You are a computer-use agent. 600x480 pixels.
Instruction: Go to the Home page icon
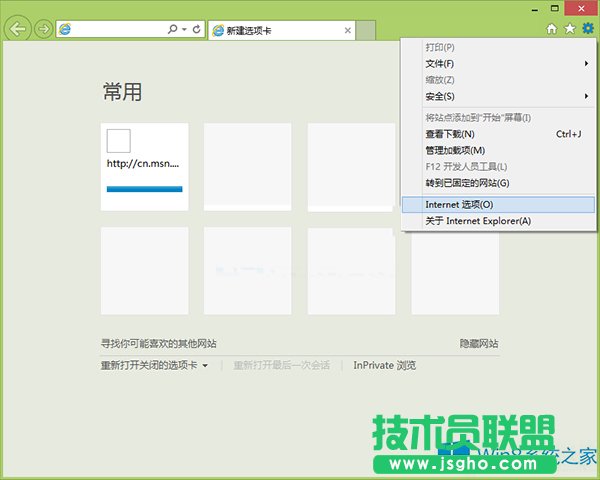pos(551,30)
